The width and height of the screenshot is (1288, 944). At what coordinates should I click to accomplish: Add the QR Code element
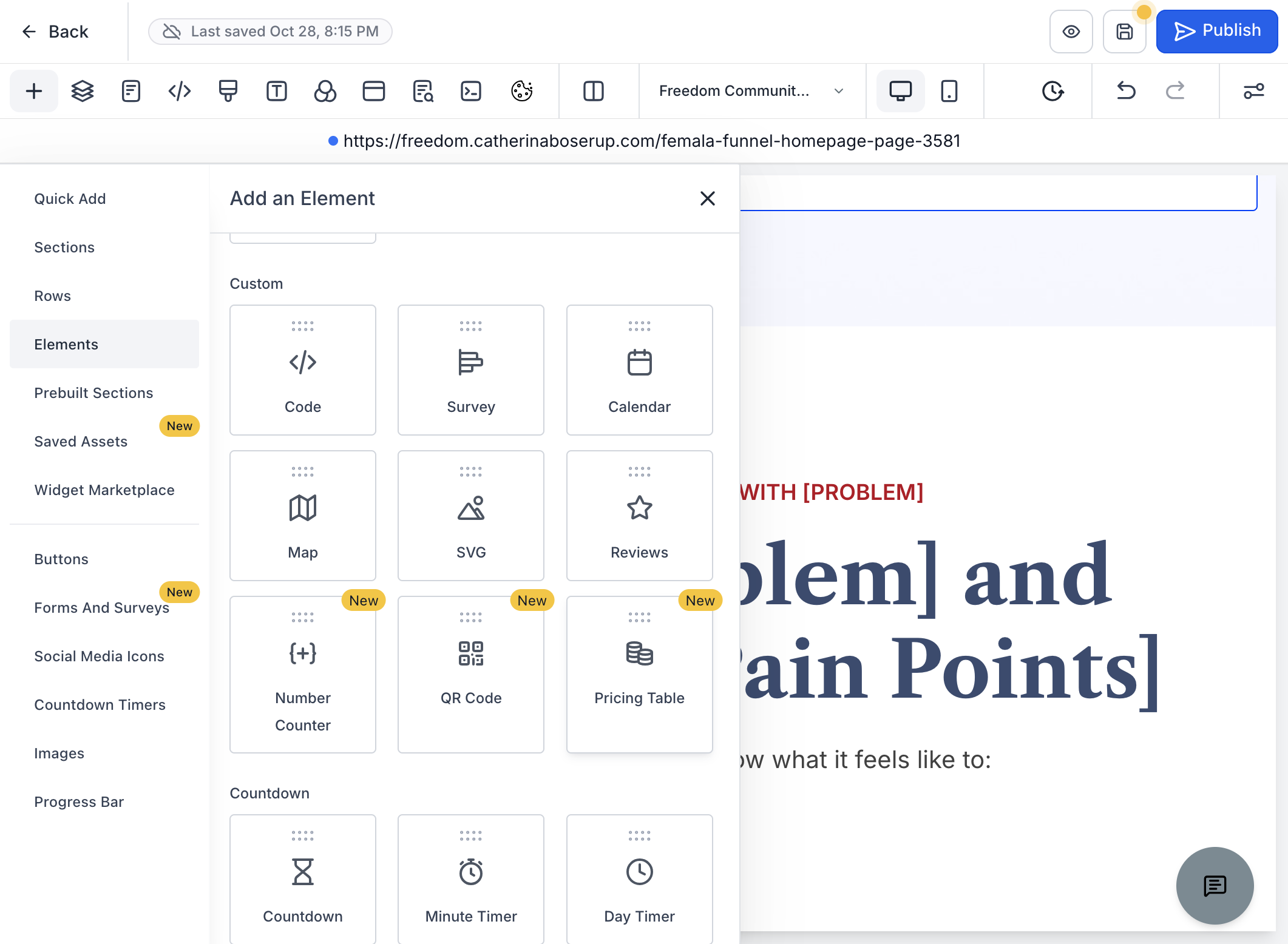tap(471, 675)
